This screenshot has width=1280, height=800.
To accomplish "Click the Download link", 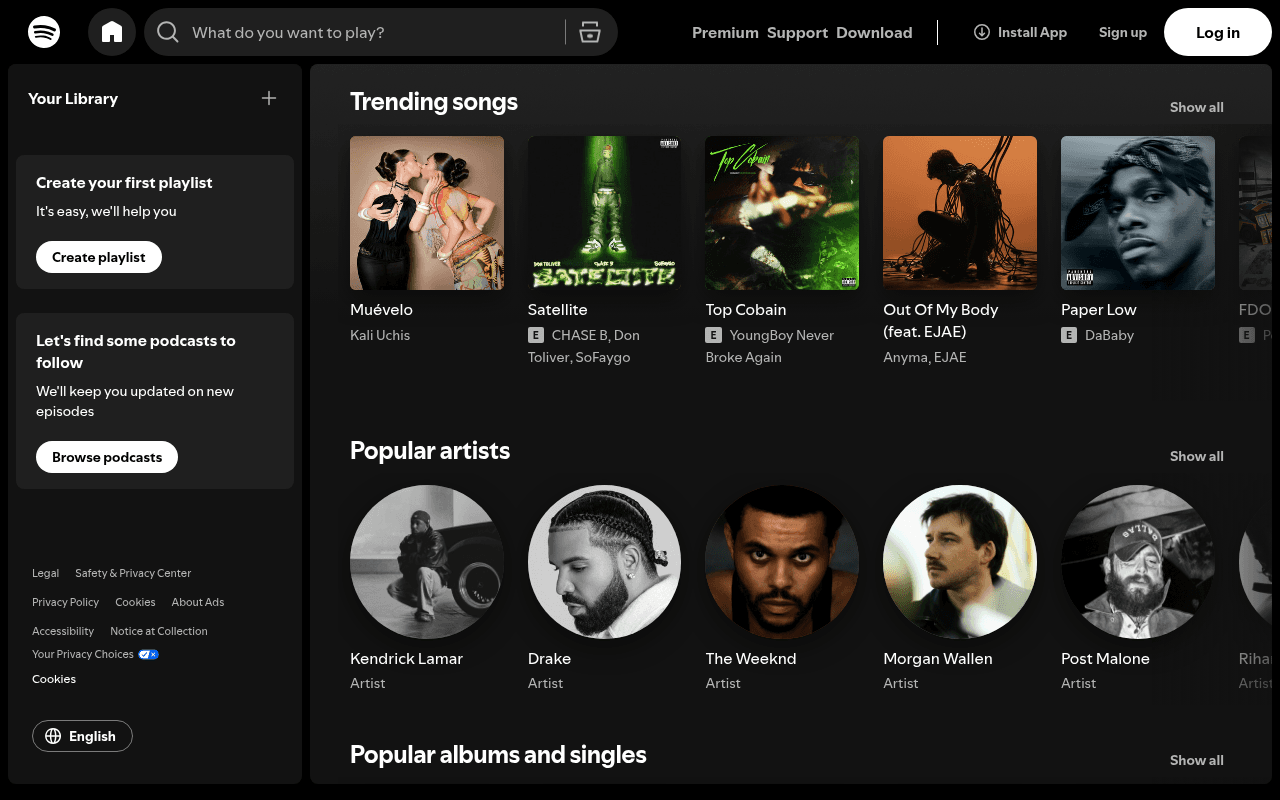I will tap(874, 32).
